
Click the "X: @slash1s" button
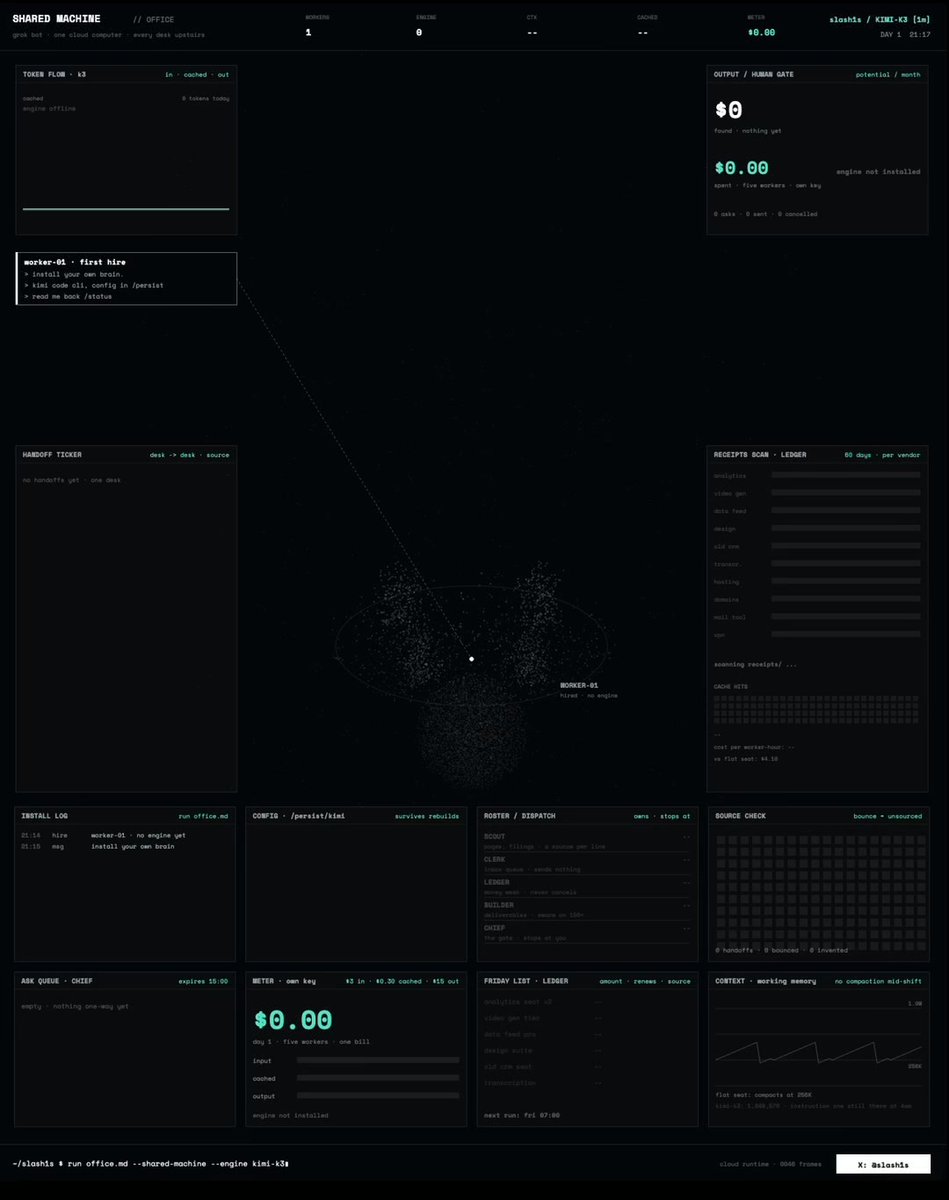[x=881, y=1164]
